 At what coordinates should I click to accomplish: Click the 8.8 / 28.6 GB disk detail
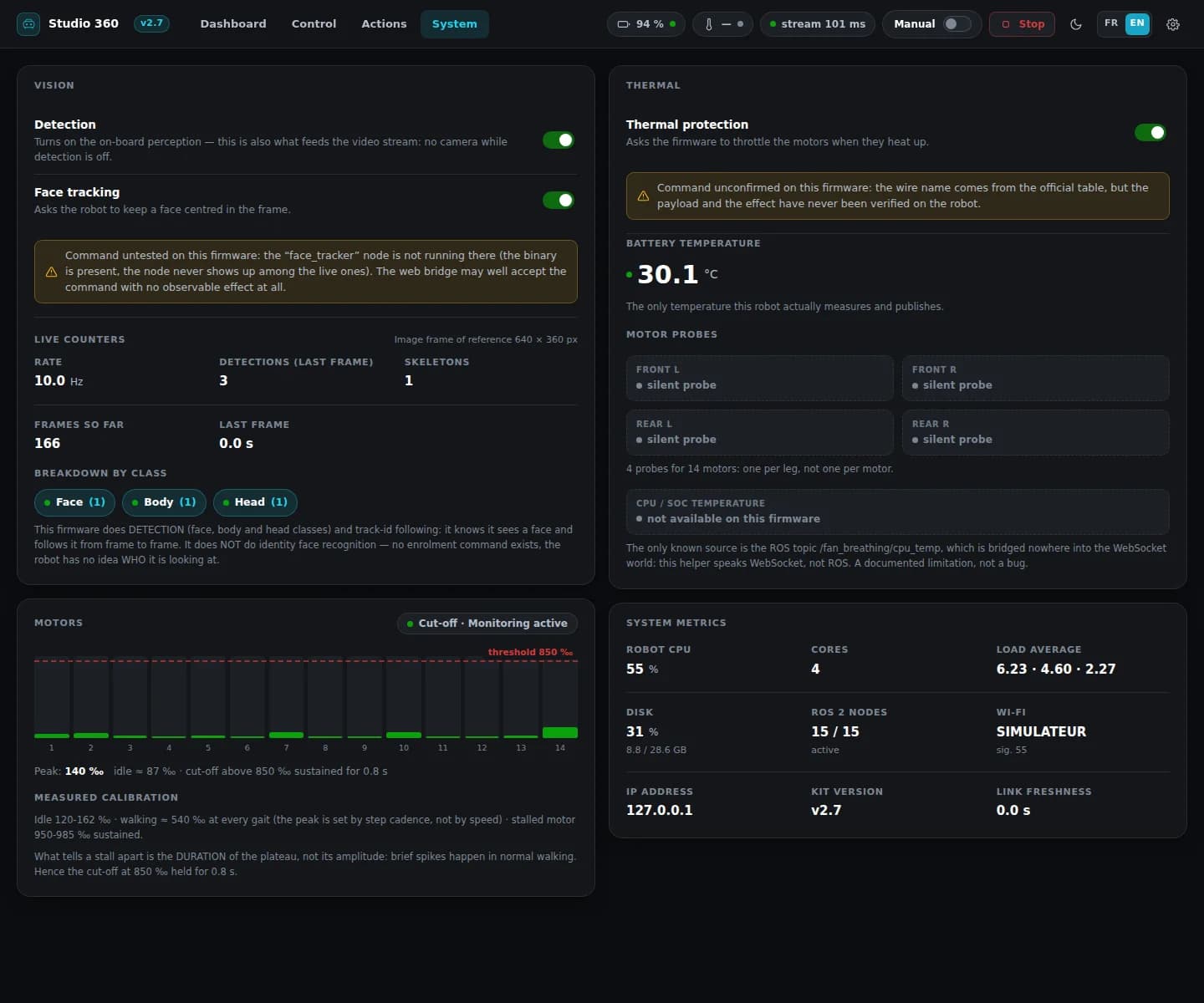tap(656, 751)
